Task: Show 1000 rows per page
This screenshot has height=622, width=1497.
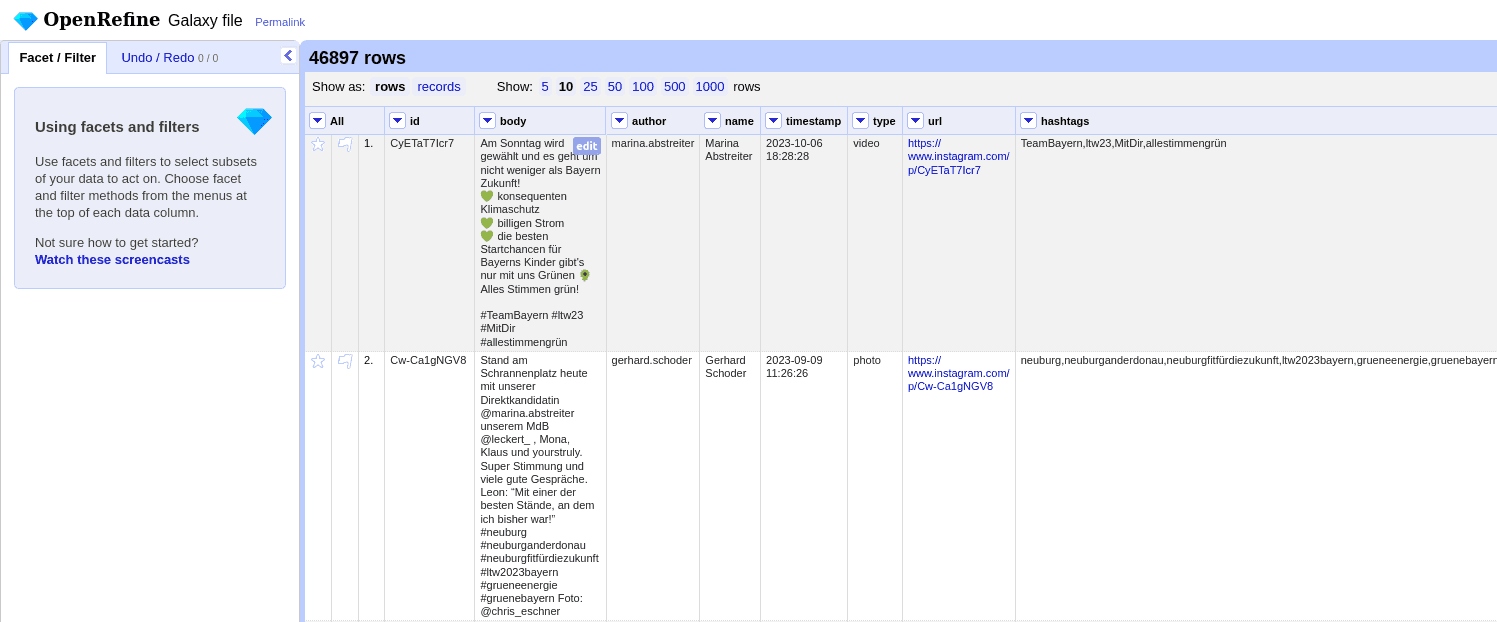Action: tap(709, 86)
